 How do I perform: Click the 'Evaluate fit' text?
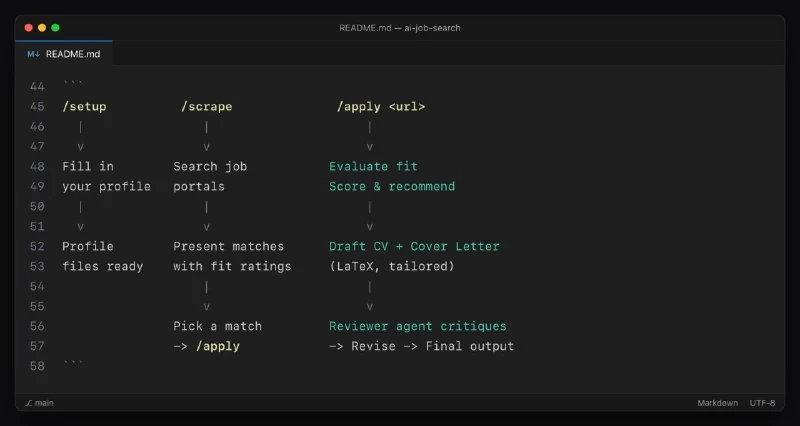(x=373, y=166)
